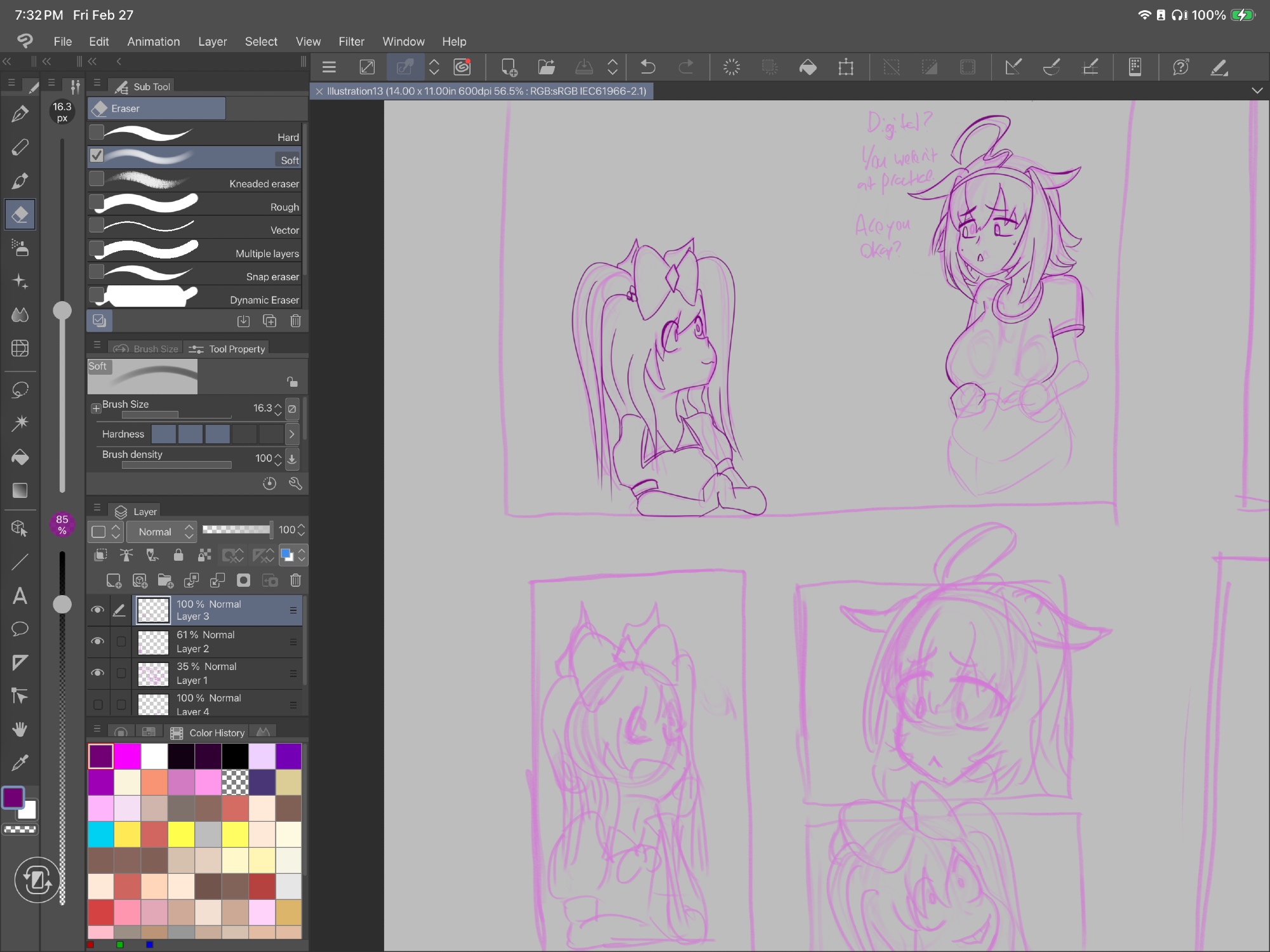Expand the Hardness options arrow
This screenshot has width=1270, height=952.
(x=291, y=434)
